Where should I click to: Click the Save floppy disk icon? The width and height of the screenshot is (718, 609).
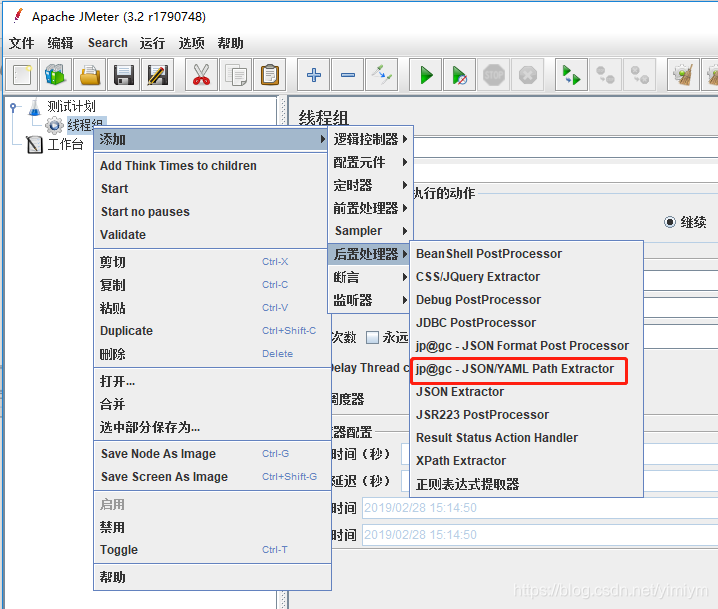pyautogui.click(x=124, y=75)
